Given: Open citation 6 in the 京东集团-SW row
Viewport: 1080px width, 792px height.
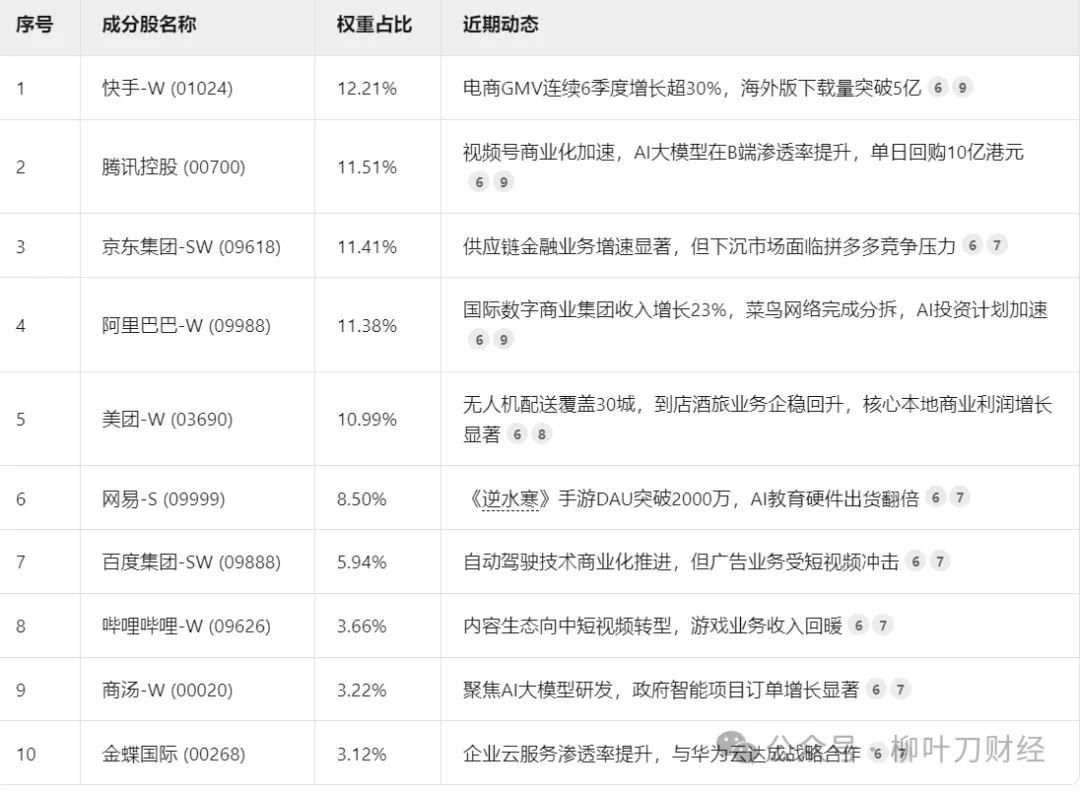Looking at the screenshot, I should tap(972, 245).
